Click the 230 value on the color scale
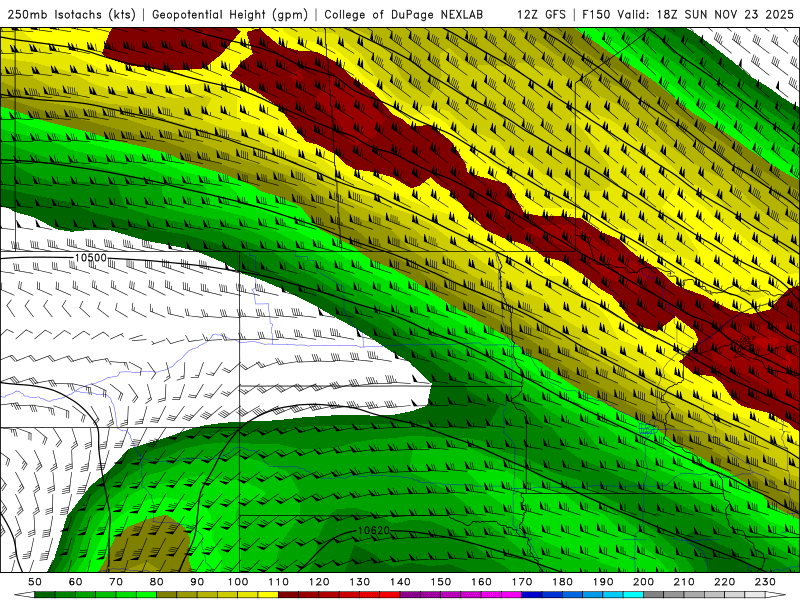Screen dimensions: 800x600 765,582
